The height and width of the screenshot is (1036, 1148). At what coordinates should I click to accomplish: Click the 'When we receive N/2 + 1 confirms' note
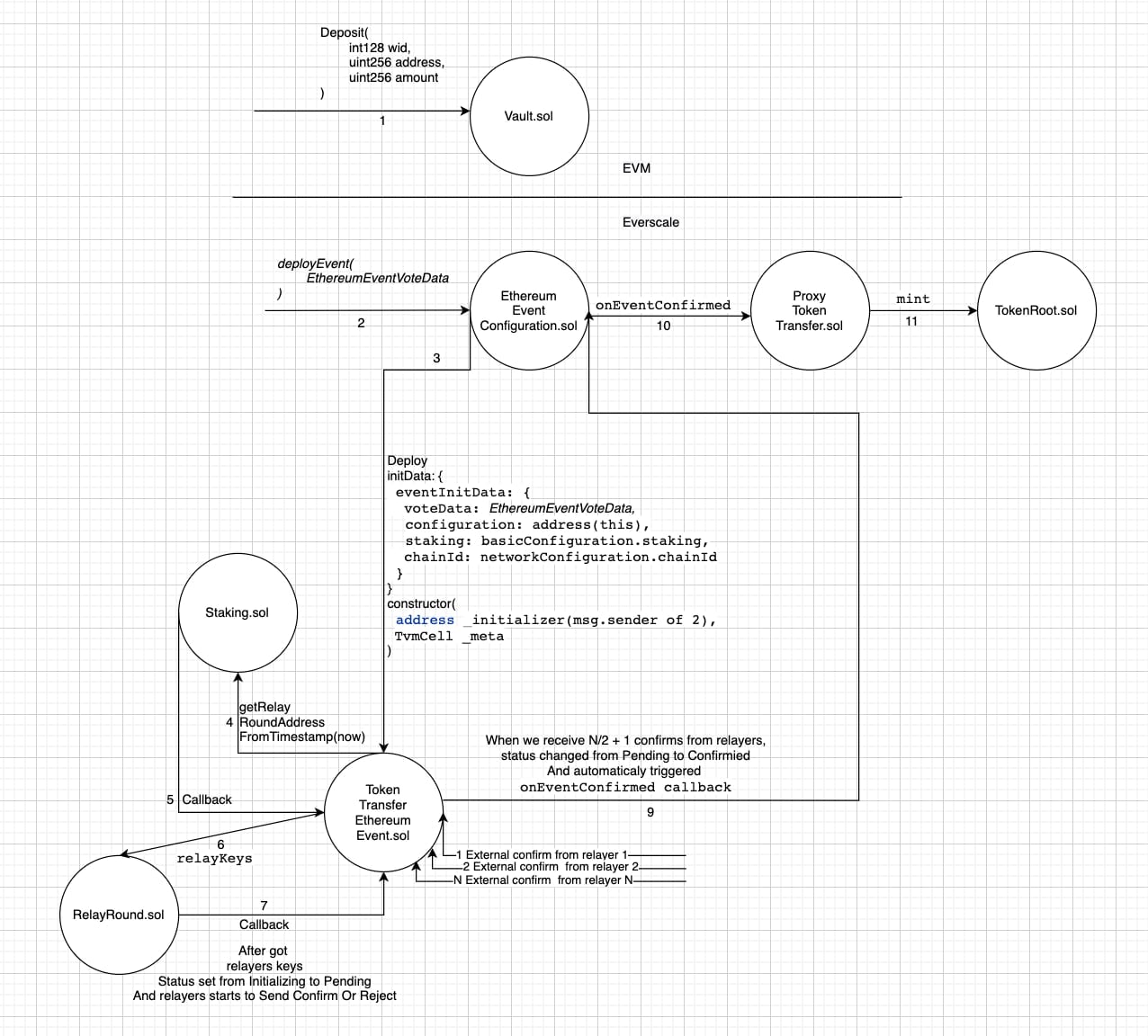coord(625,763)
